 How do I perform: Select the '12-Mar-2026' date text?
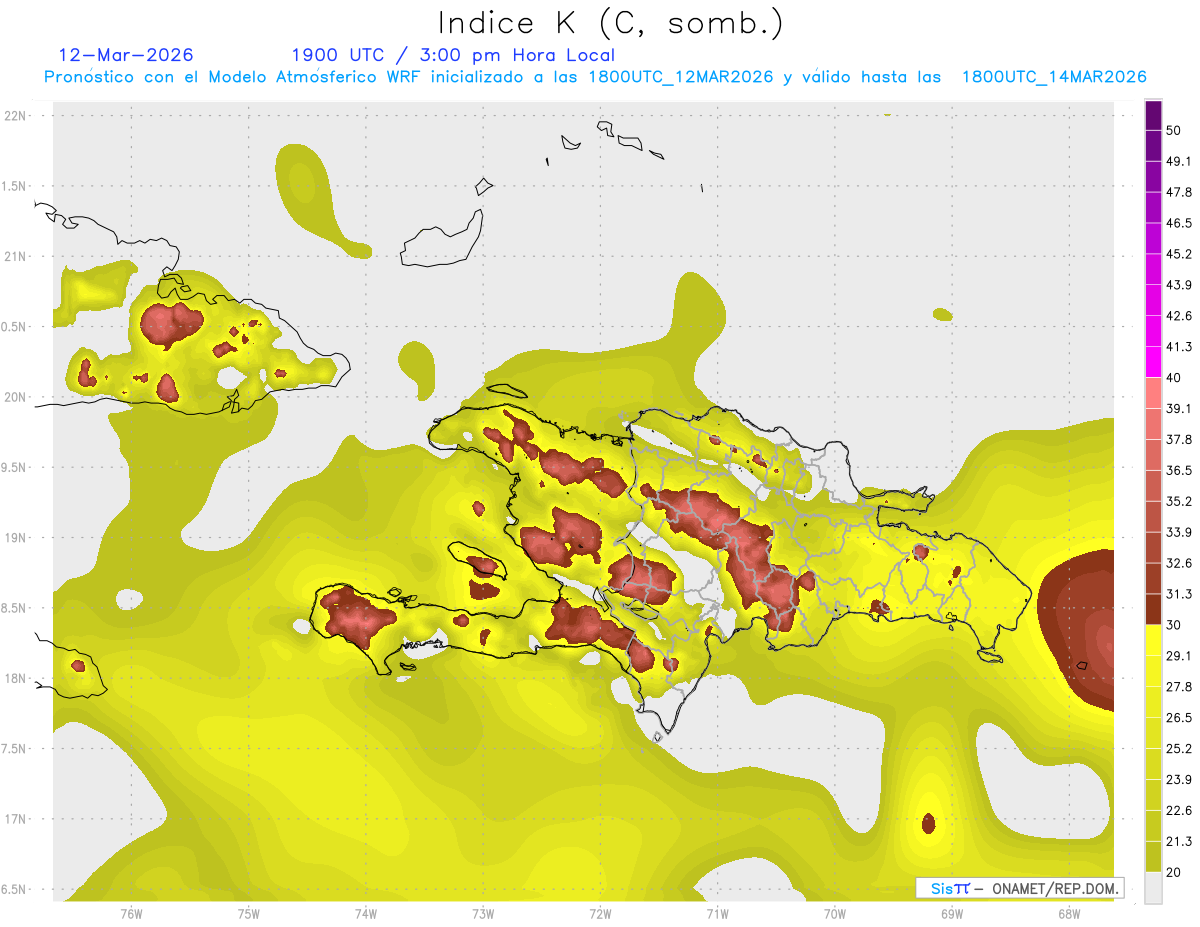pyautogui.click(x=126, y=55)
